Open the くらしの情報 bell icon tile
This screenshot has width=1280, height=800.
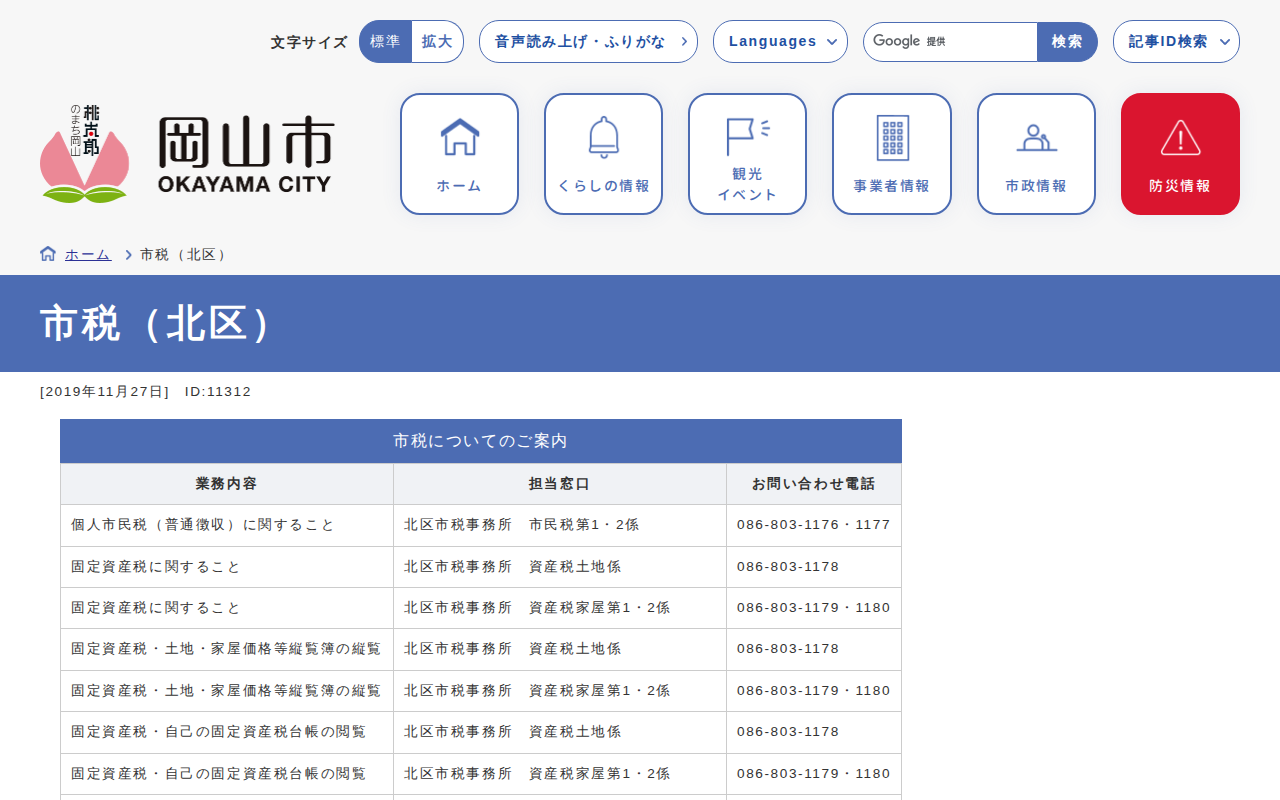[x=603, y=154]
